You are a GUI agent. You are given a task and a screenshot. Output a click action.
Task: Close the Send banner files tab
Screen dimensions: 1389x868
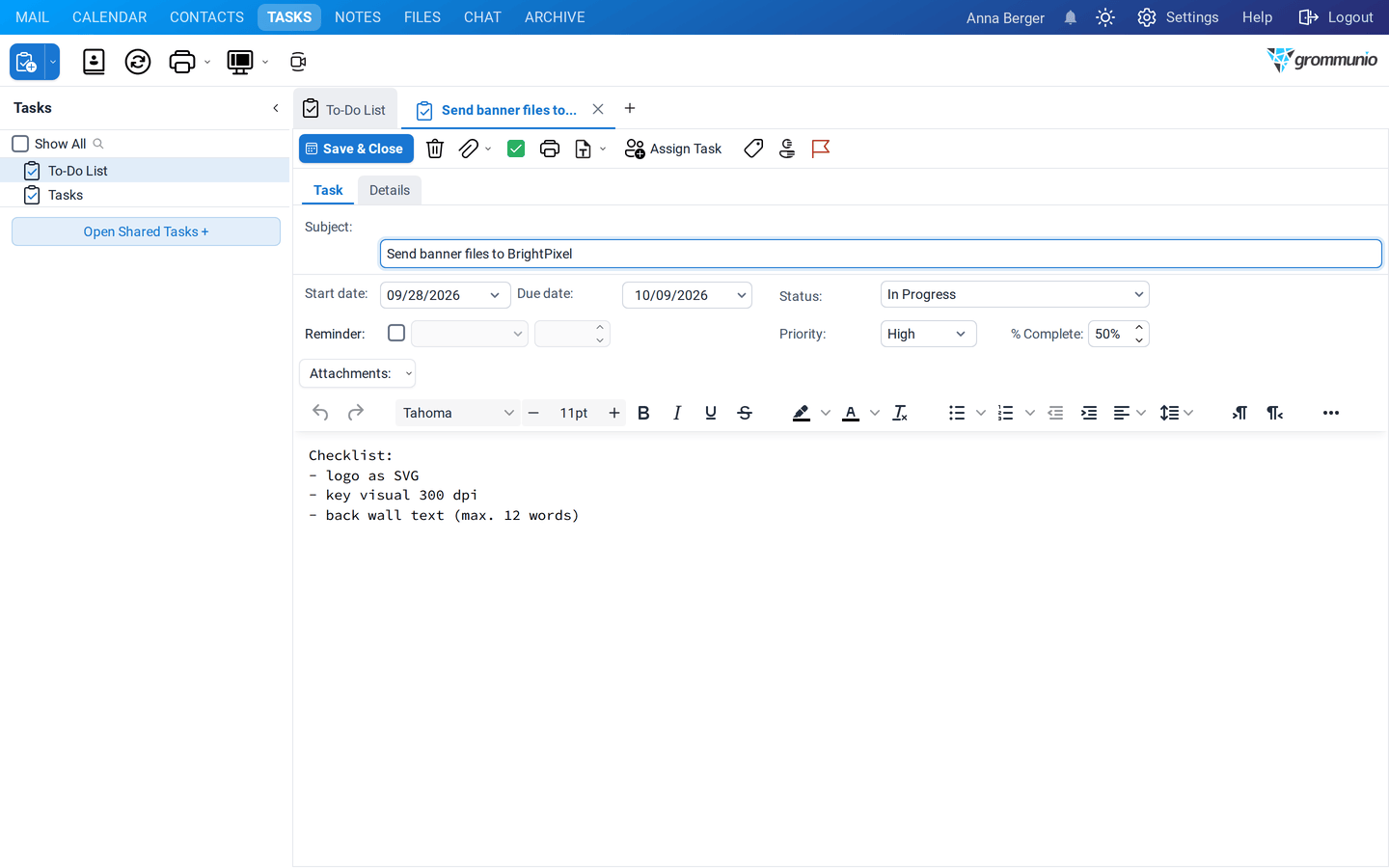[x=598, y=109]
